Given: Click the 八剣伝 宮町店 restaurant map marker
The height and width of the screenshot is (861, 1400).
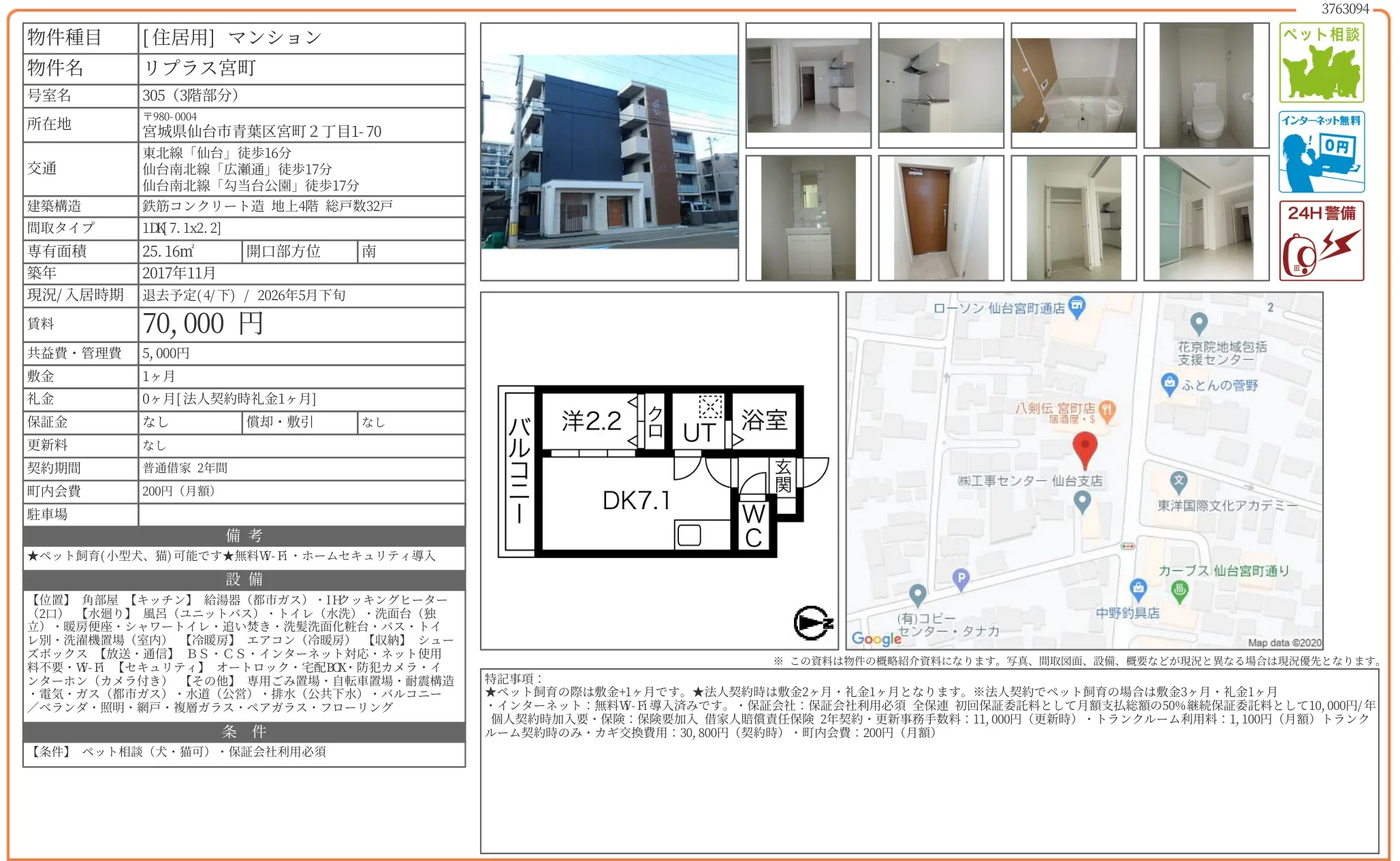Looking at the screenshot, I should 1107,410.
